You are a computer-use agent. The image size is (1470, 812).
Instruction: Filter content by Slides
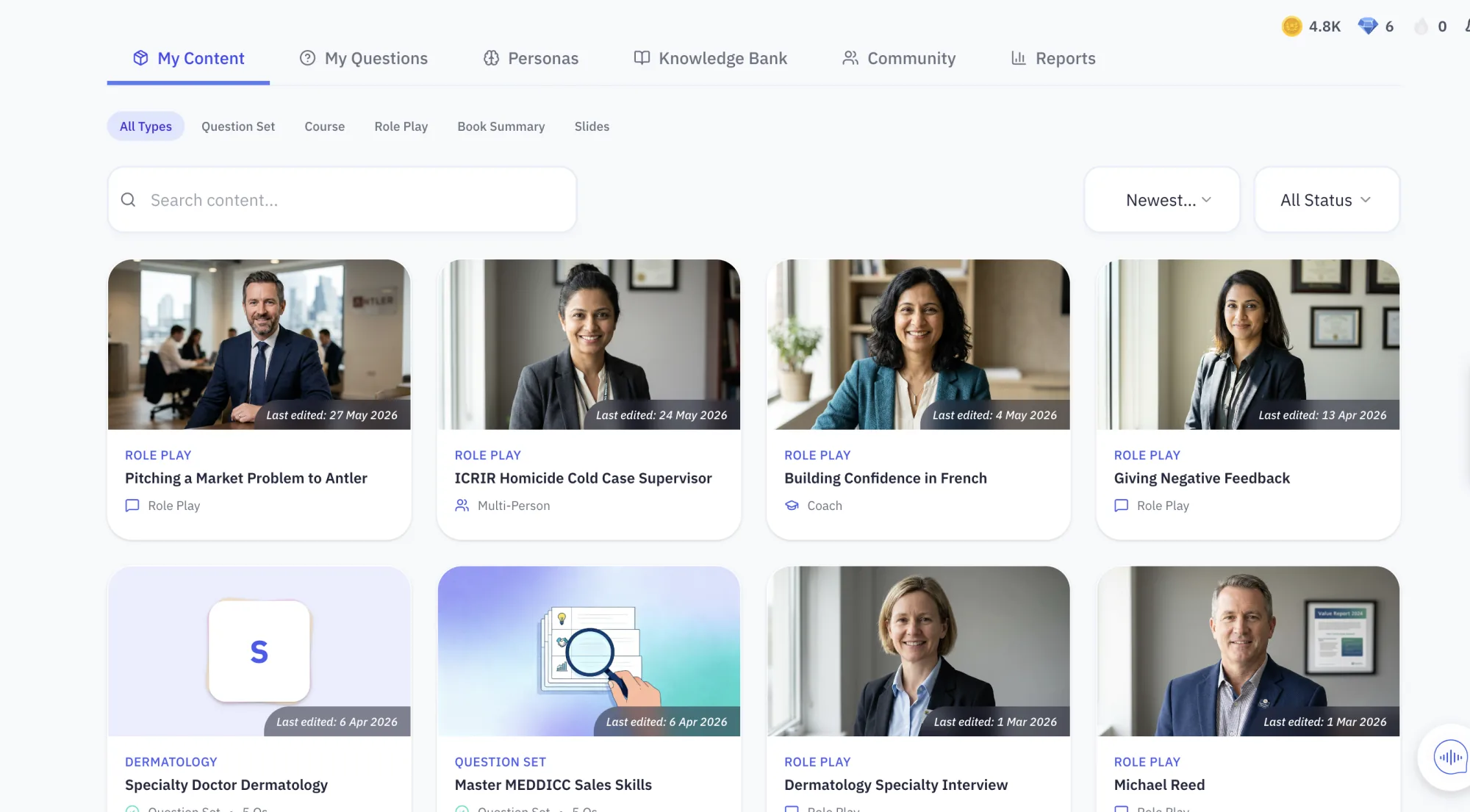(x=592, y=126)
